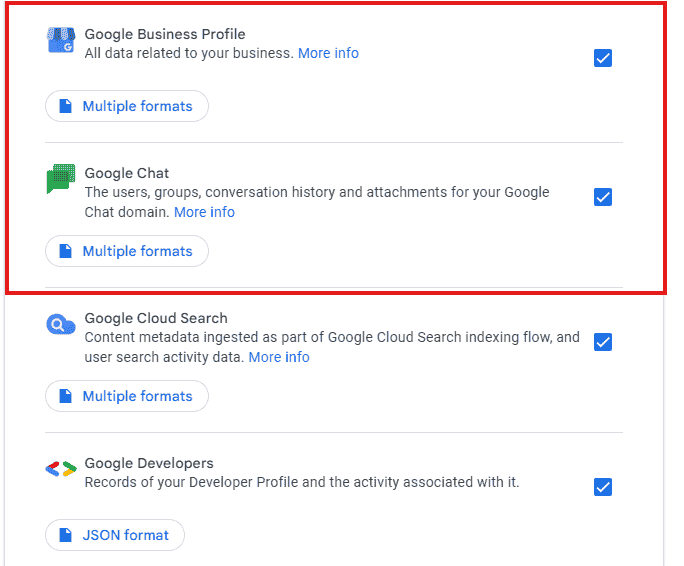Screen dimensions: 684x566
Task: Toggle the Google Developers checkbox
Action: point(603,487)
